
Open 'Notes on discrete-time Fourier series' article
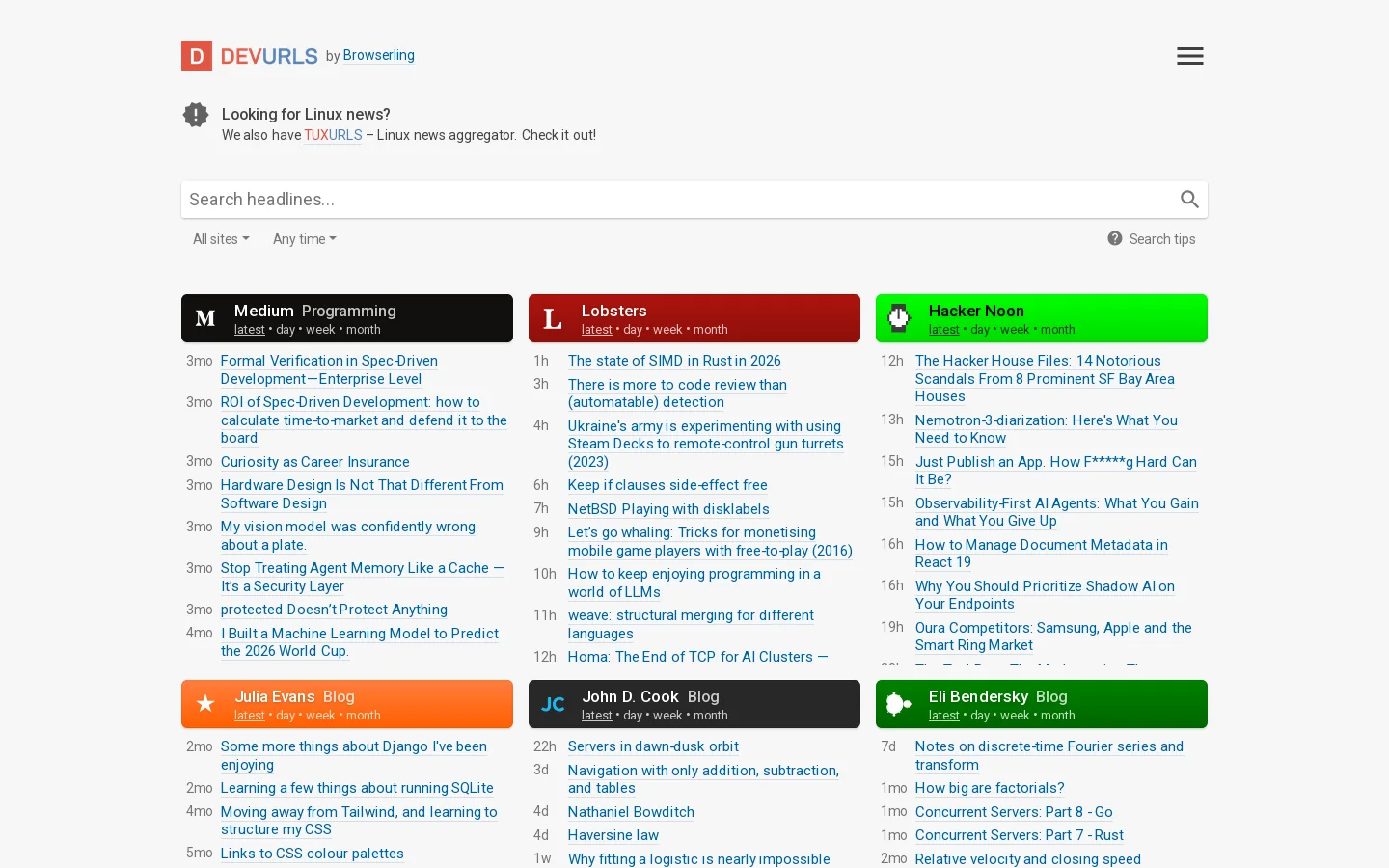coord(1049,755)
